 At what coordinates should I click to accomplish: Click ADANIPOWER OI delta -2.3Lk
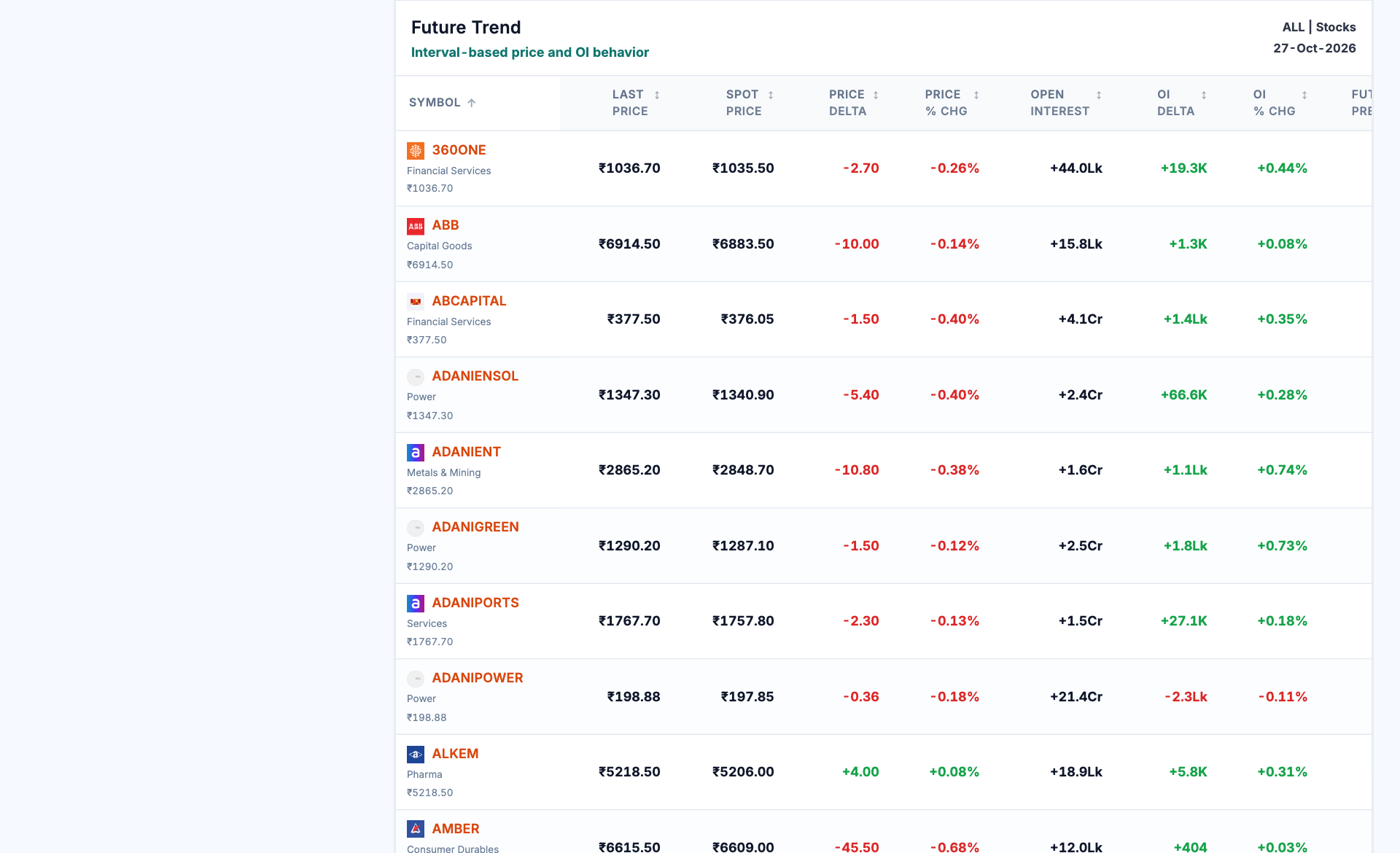[1186, 696]
